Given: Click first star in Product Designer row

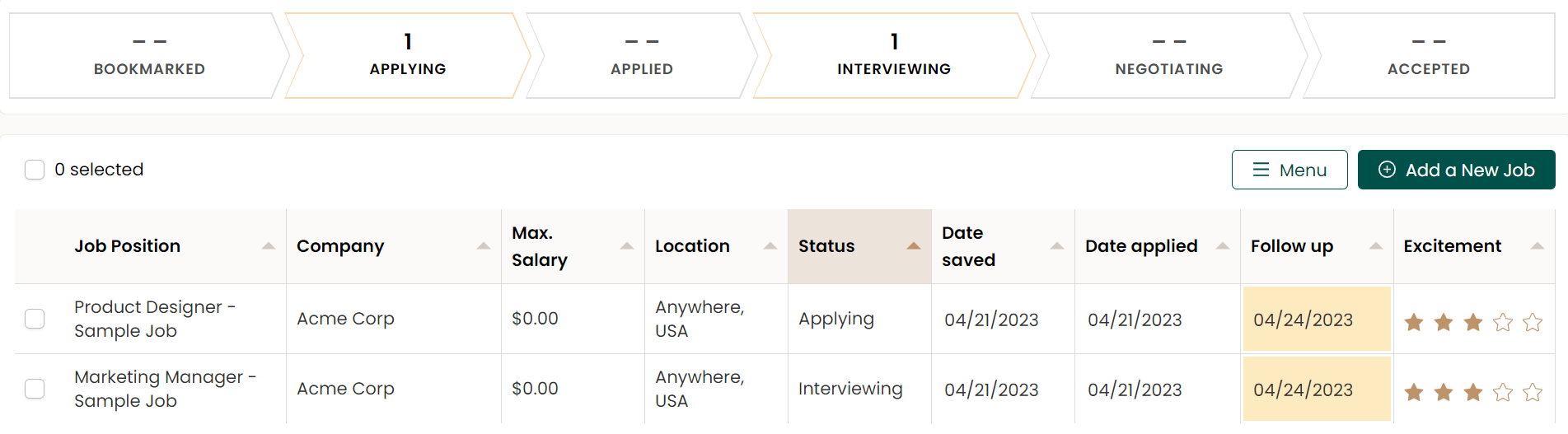Looking at the screenshot, I should 1414,322.
